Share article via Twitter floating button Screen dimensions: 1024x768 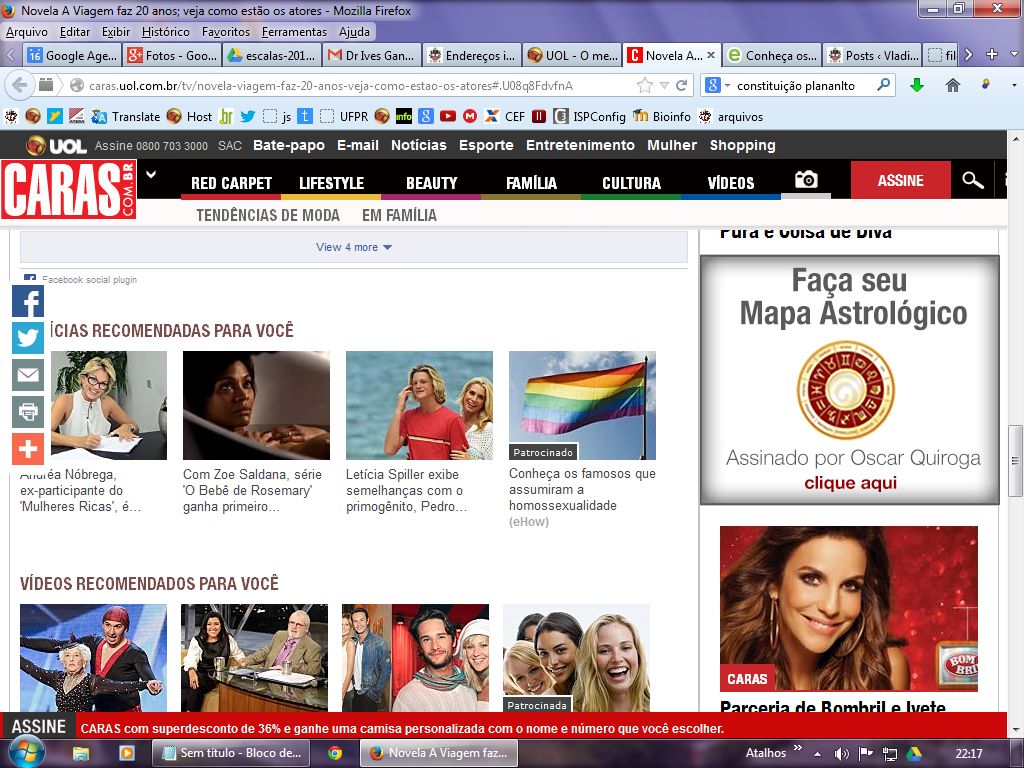point(28,338)
